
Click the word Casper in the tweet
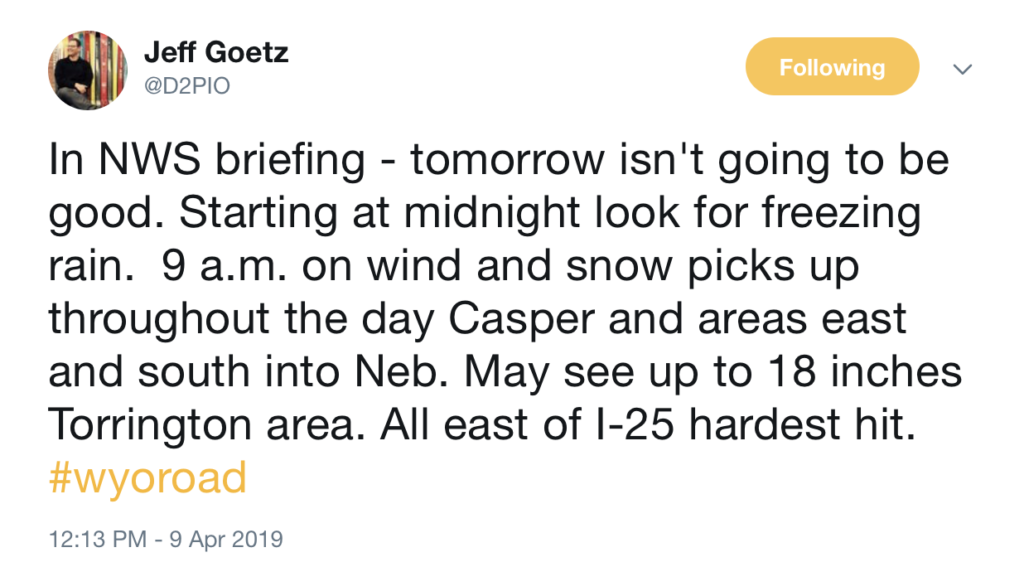point(522,320)
